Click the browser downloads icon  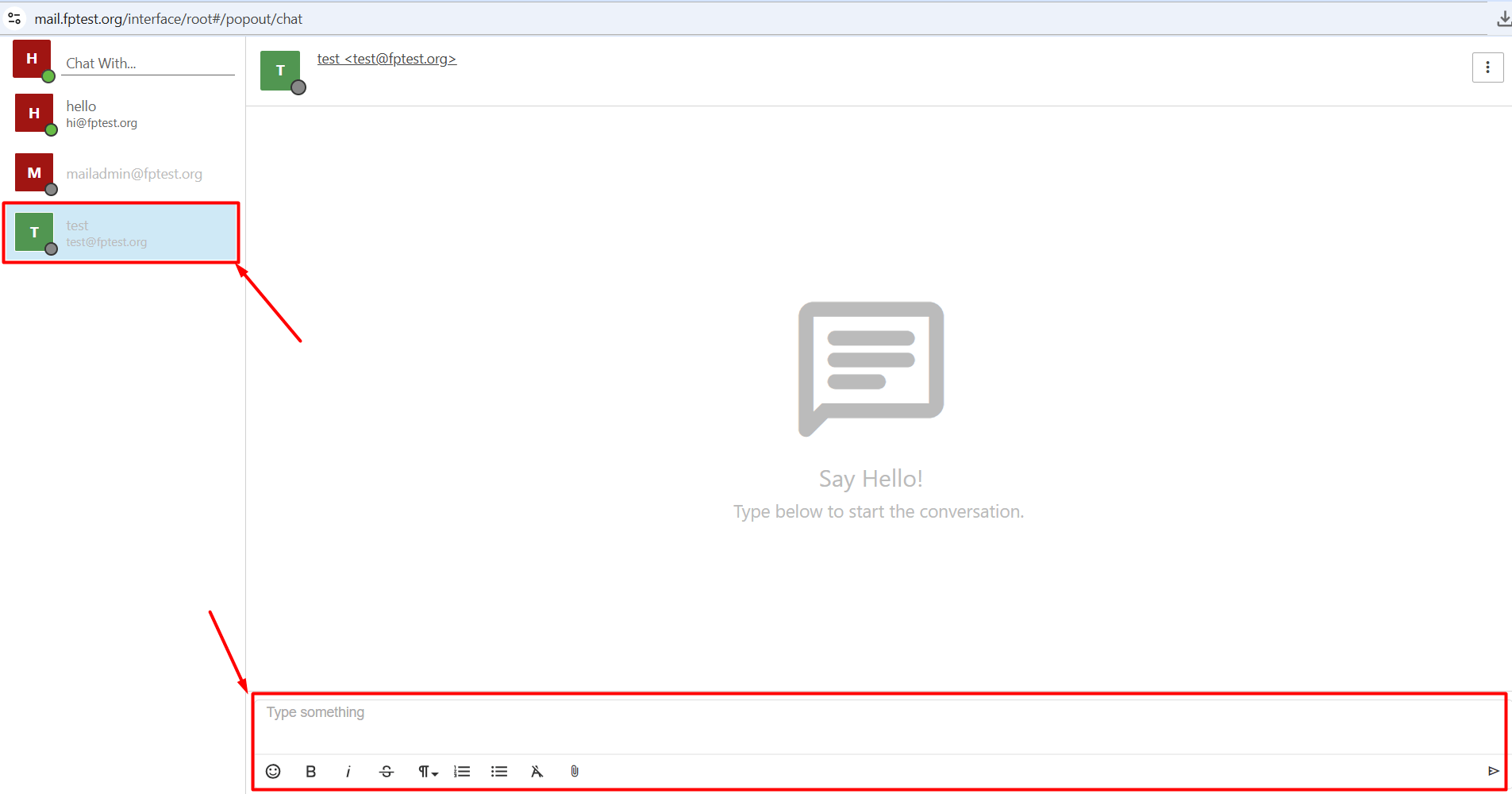click(x=1503, y=19)
